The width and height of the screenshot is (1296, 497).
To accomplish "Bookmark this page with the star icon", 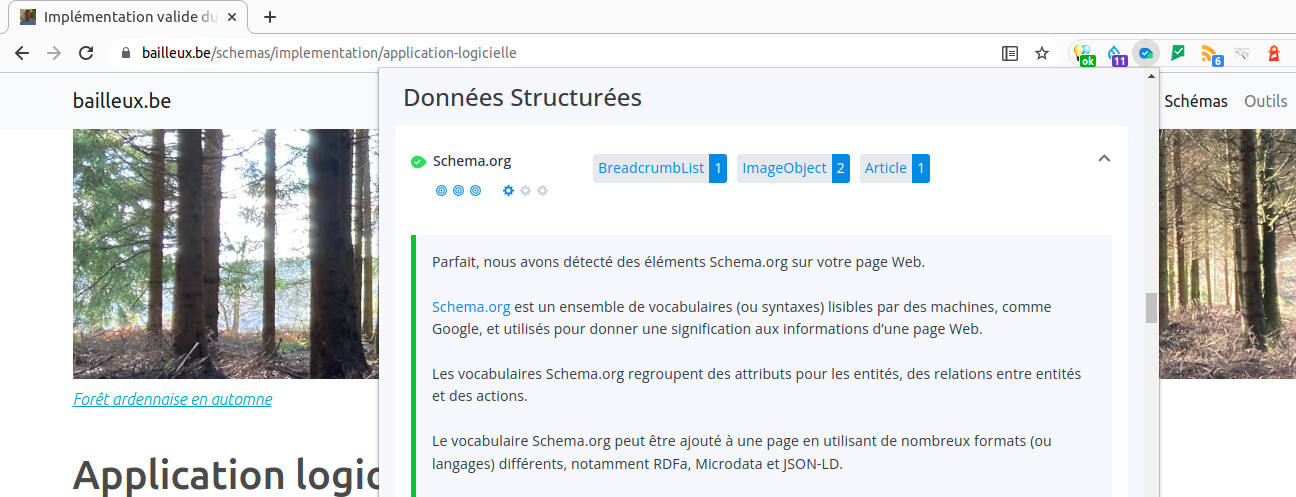I will [x=1042, y=53].
